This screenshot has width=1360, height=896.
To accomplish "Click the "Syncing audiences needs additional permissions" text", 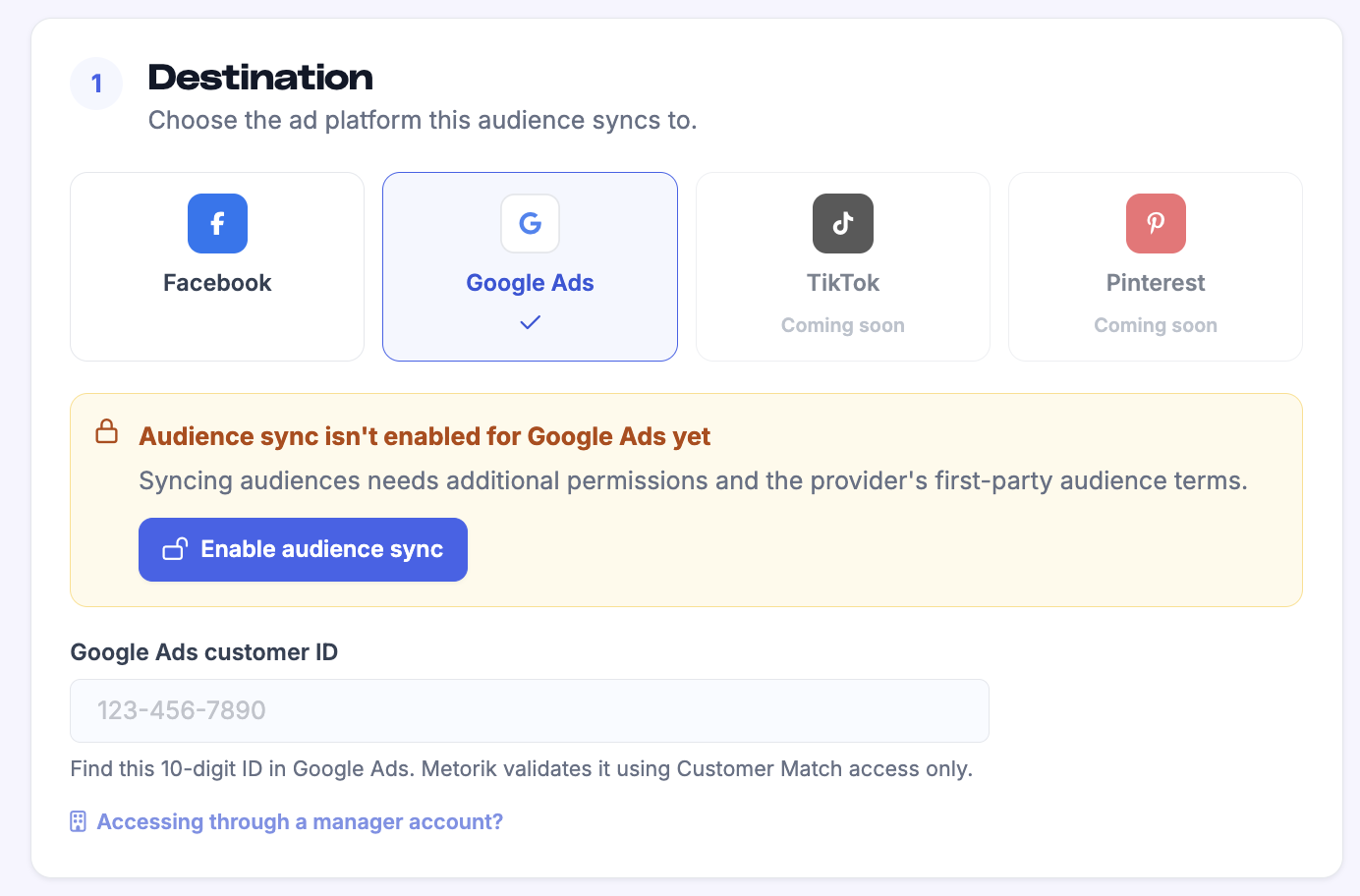I will coord(693,480).
